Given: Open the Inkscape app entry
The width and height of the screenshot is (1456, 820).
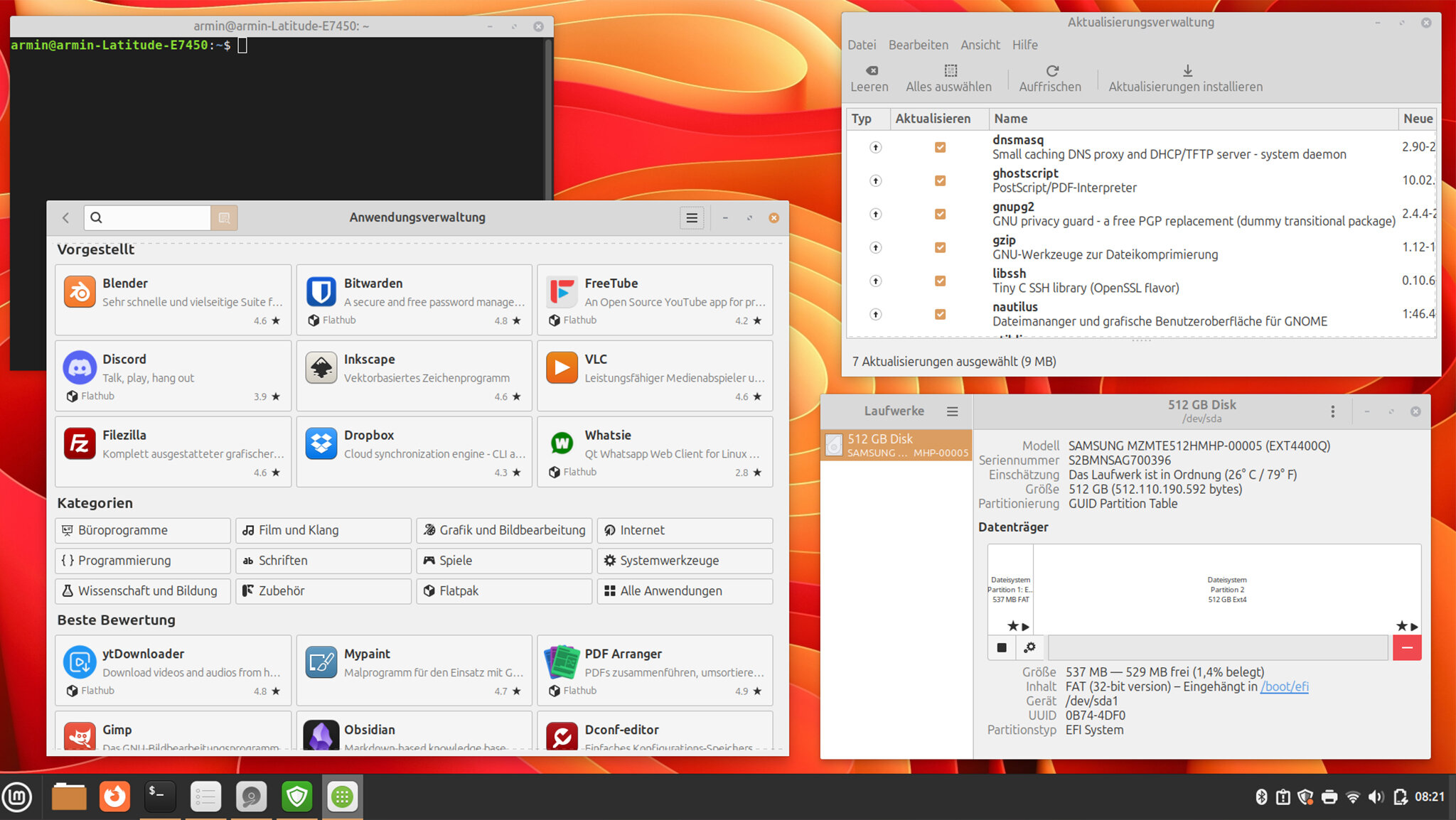Looking at the screenshot, I should tap(414, 376).
